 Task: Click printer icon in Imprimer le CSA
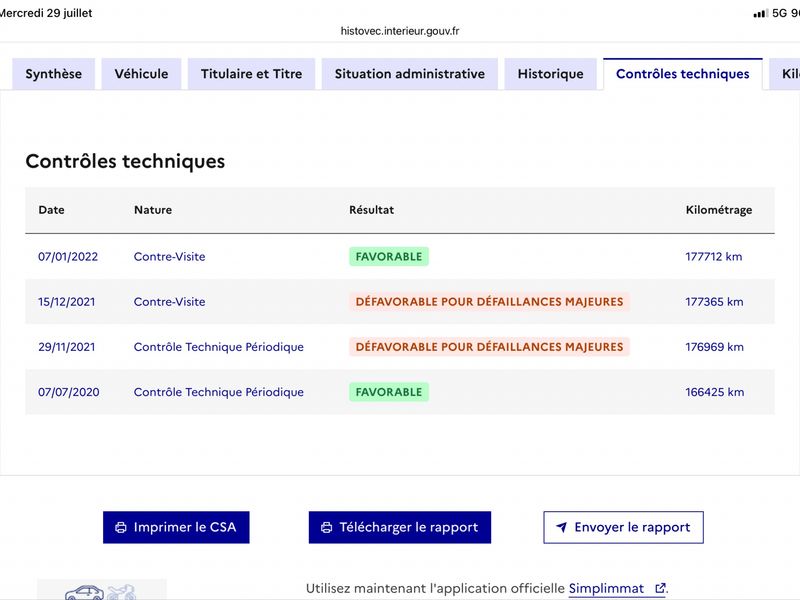pyautogui.click(x=121, y=528)
